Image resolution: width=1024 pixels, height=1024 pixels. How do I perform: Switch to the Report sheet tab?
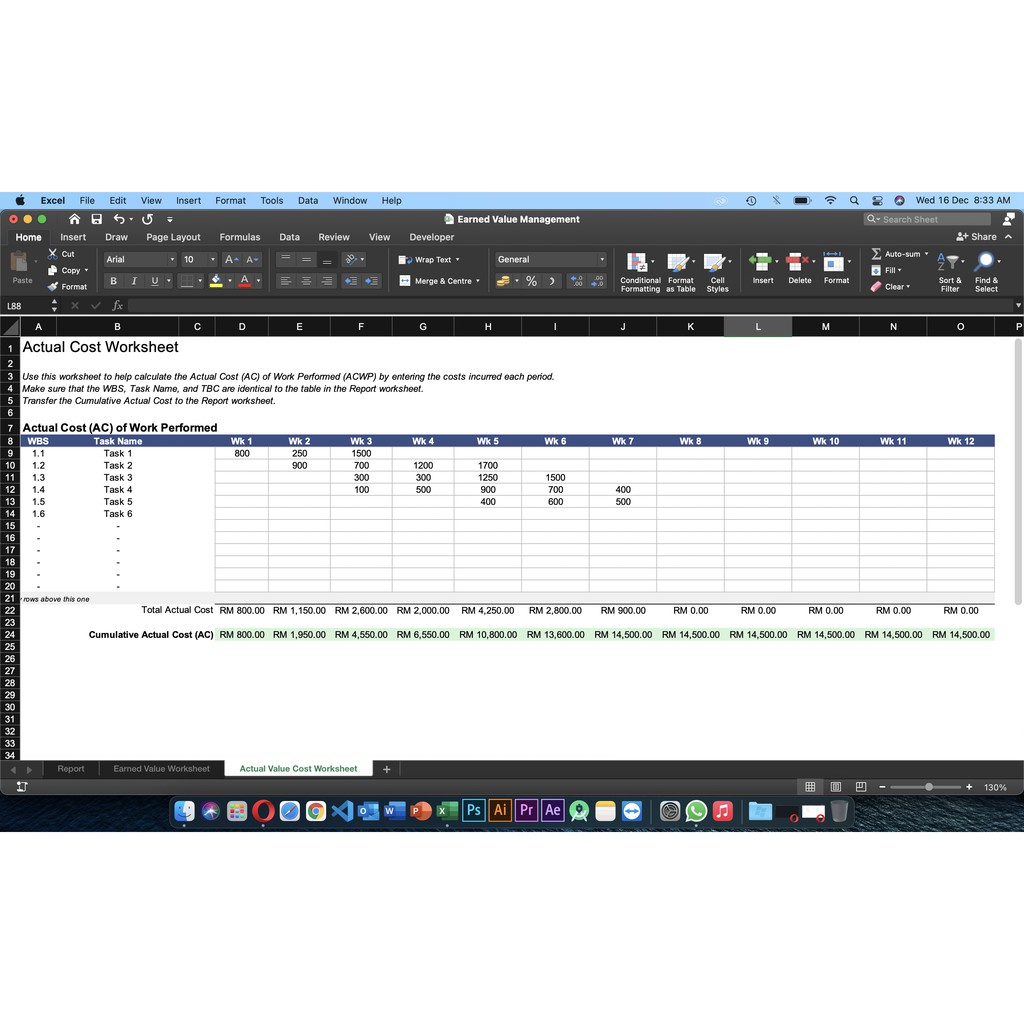71,769
